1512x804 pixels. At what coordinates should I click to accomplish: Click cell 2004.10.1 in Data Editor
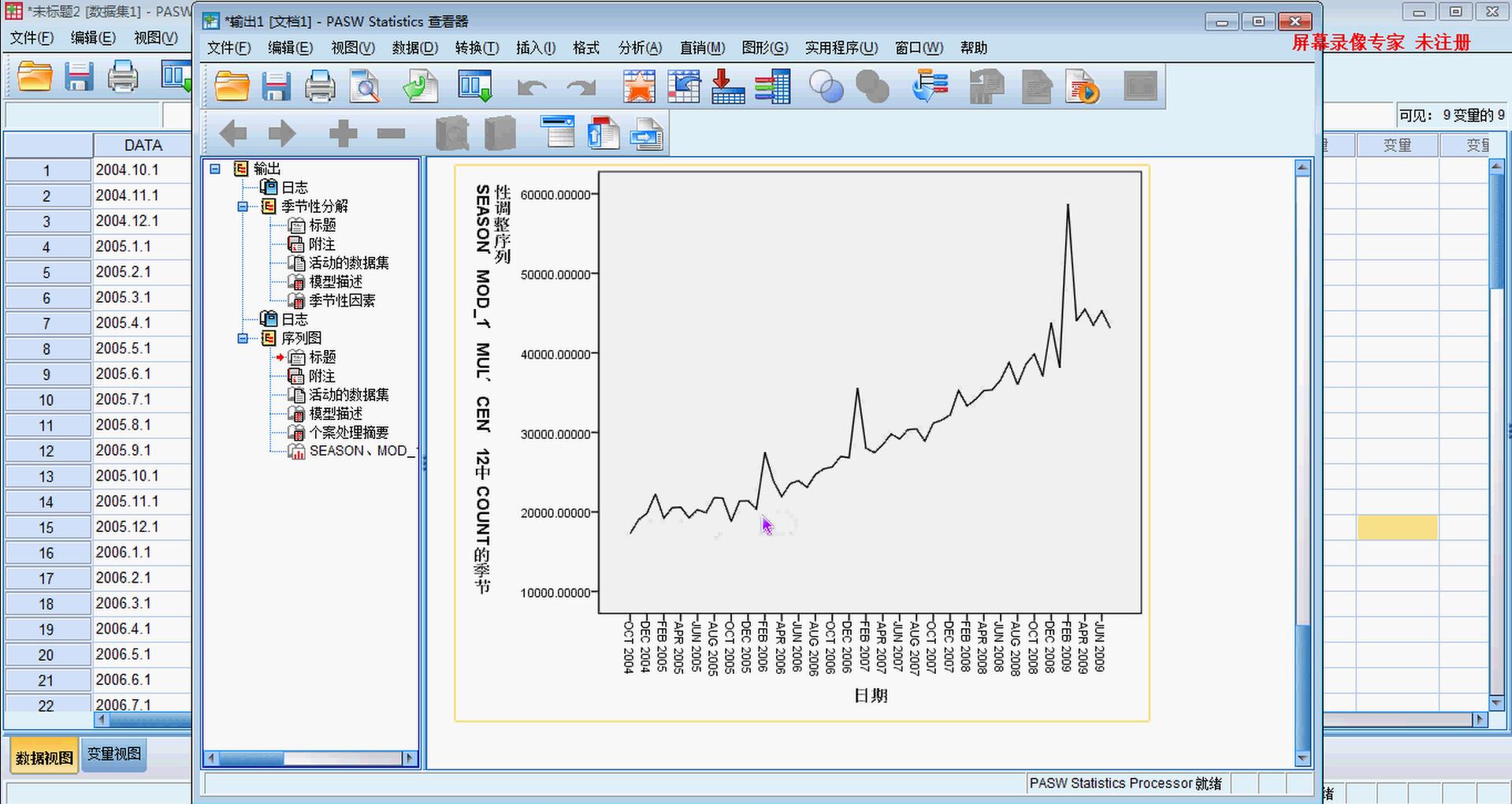tap(143, 169)
